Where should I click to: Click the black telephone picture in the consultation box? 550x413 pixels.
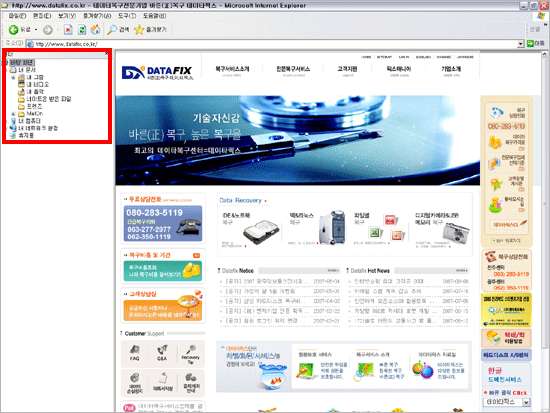[x=189, y=227]
